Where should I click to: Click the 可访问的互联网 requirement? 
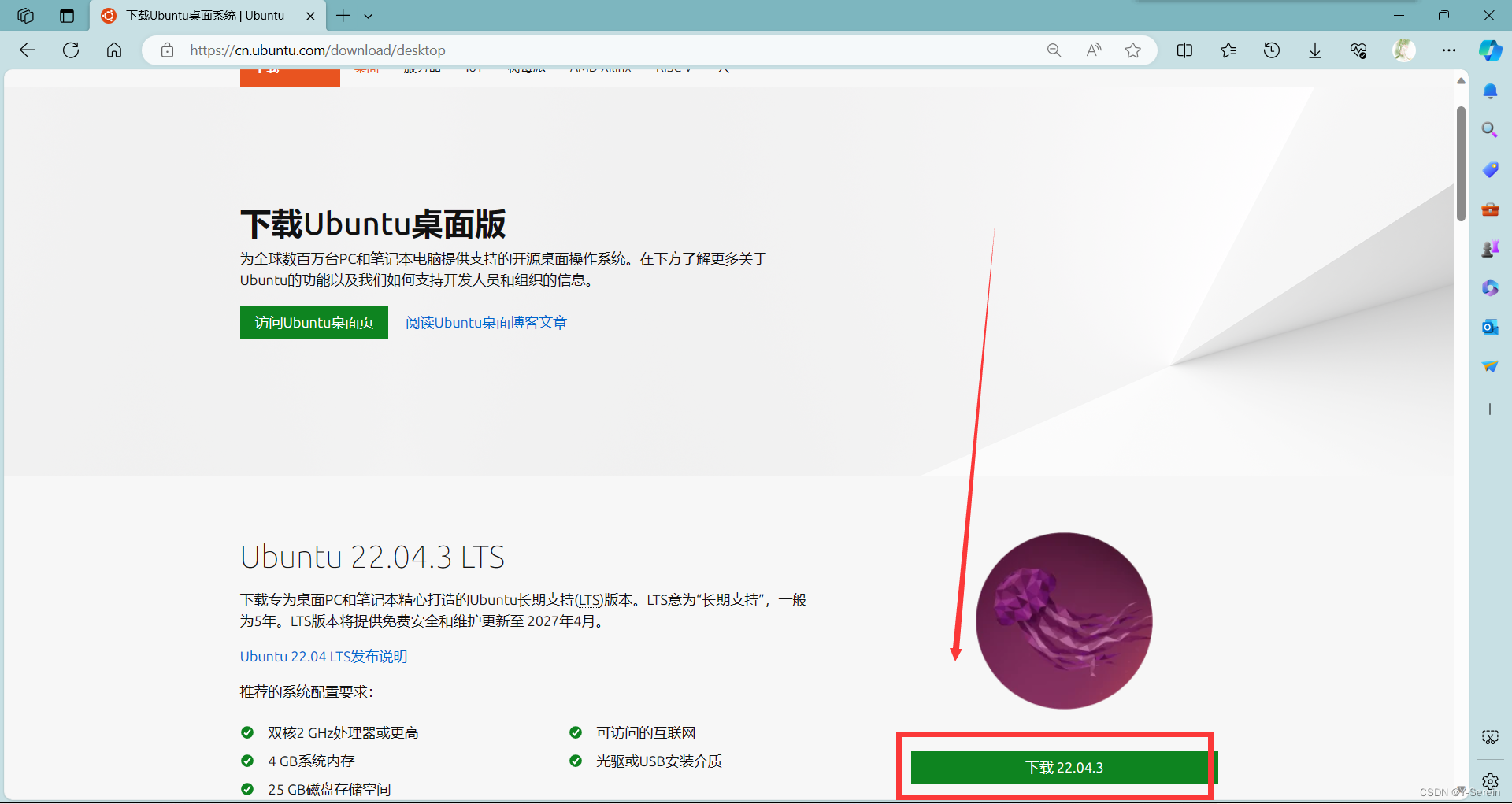point(646,733)
